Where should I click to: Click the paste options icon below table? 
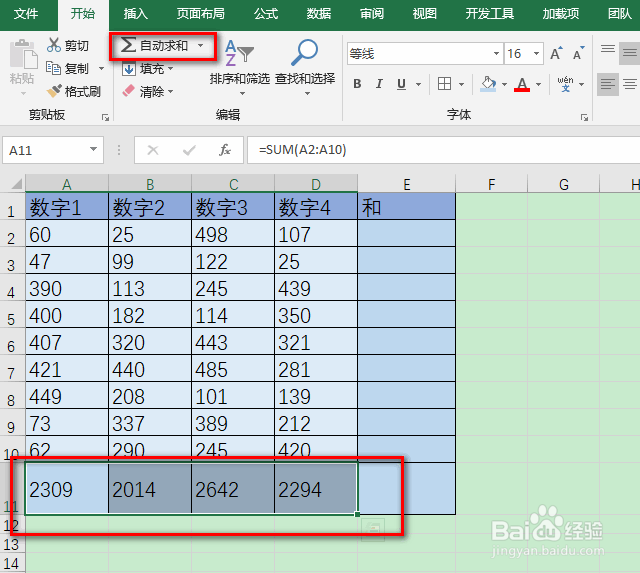[373, 530]
